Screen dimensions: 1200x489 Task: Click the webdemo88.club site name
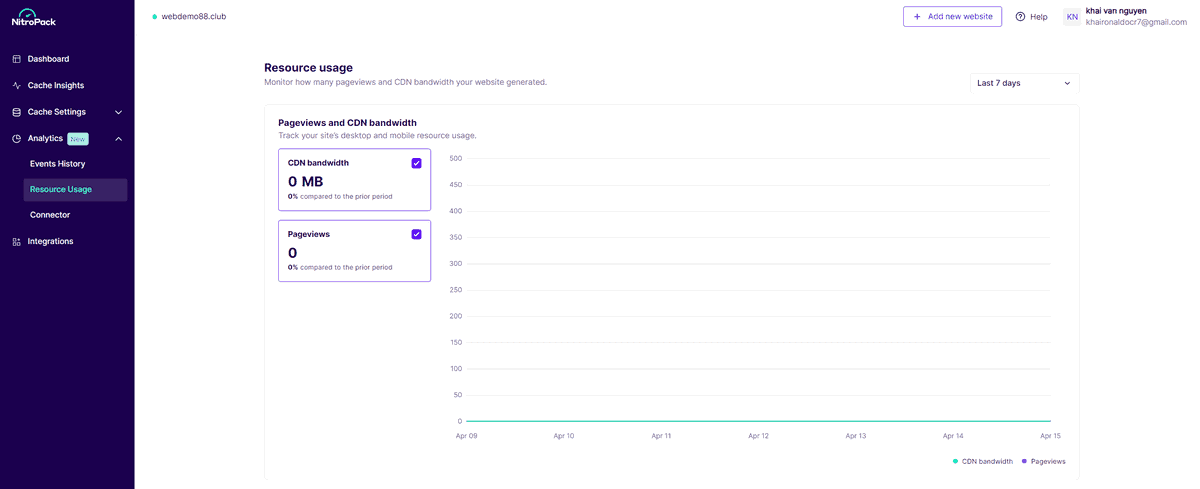pyautogui.click(x=194, y=17)
